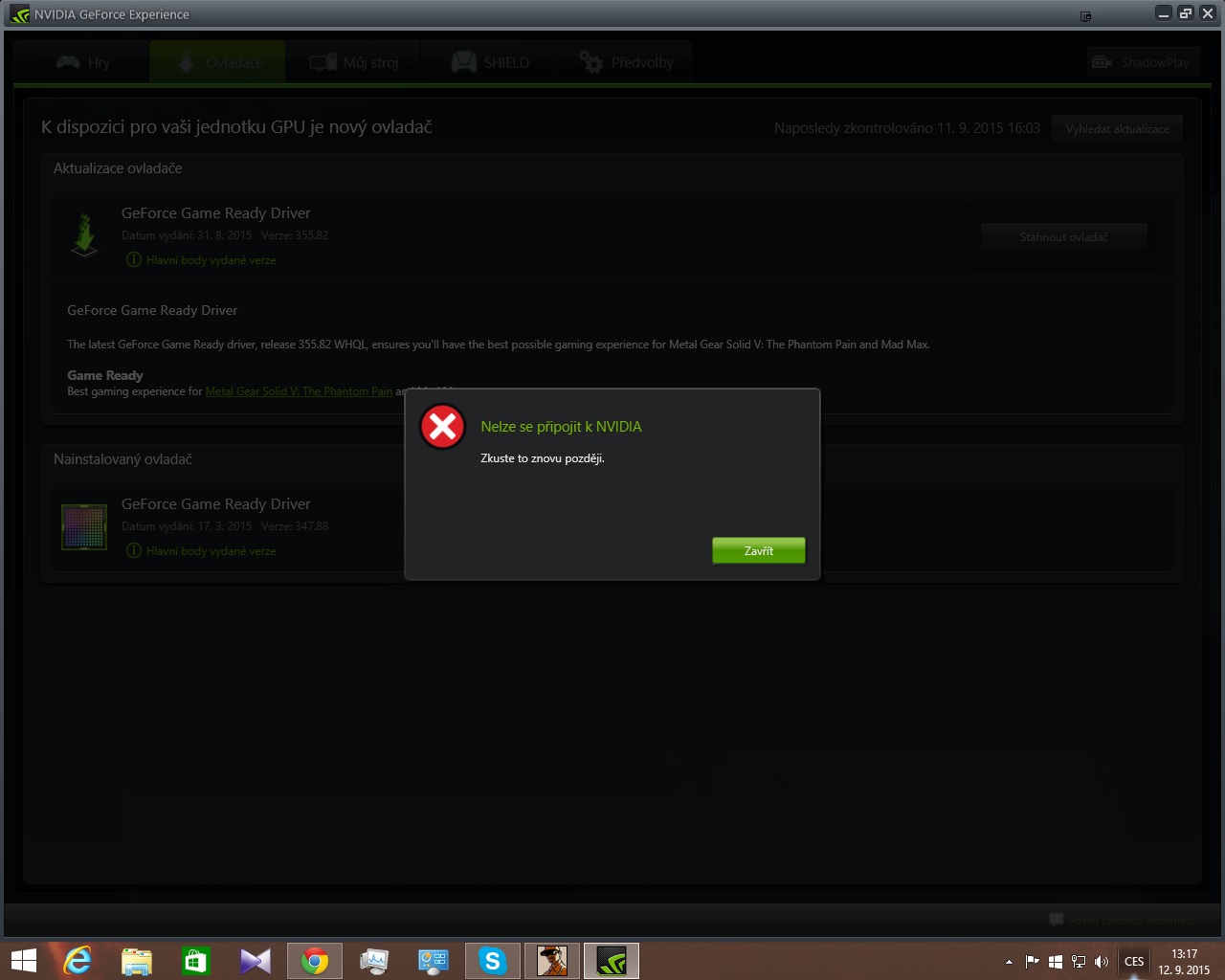Open the volume speaker tray icon
This screenshot has width=1225, height=980.
(1102, 962)
